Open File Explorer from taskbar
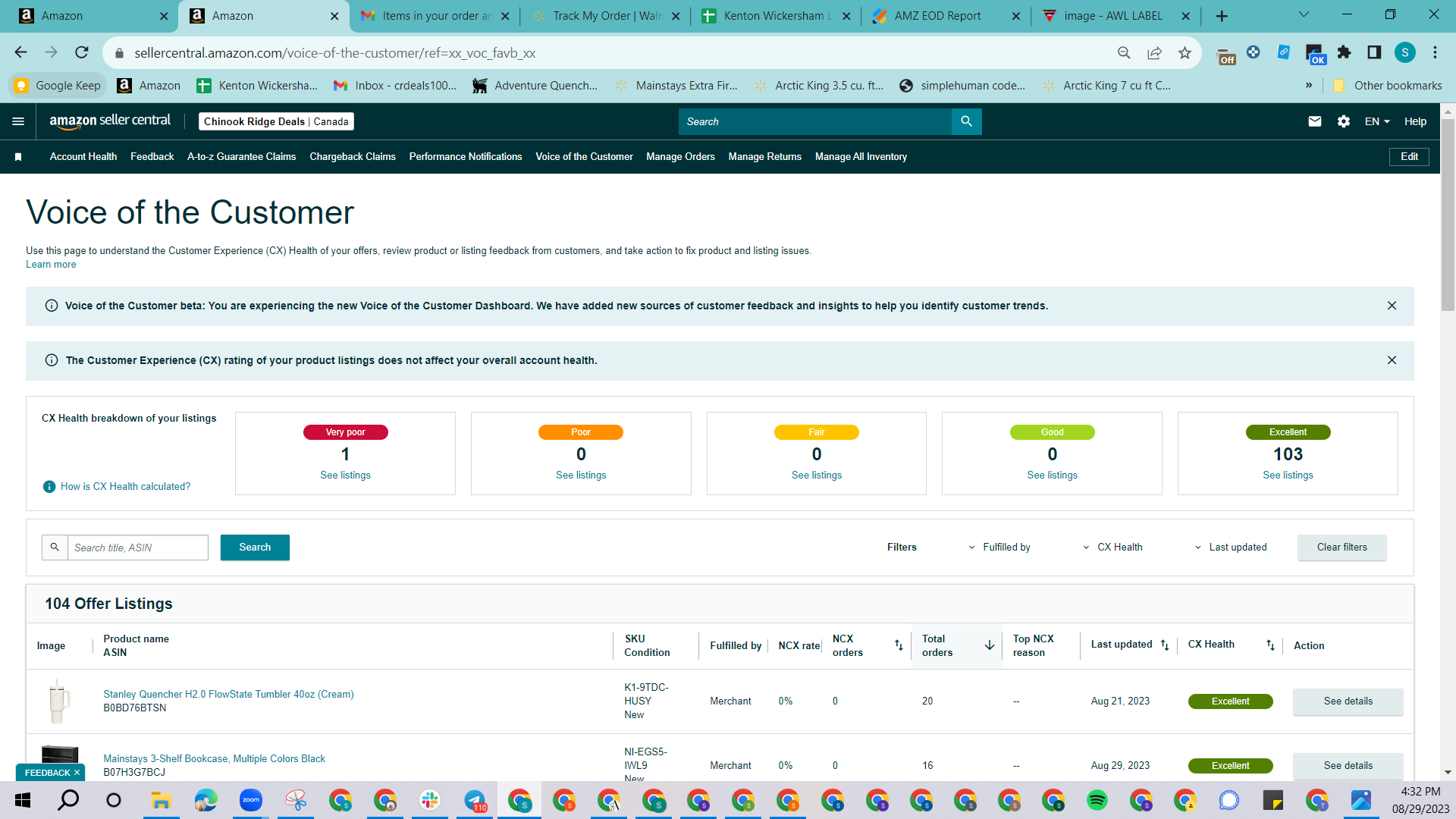The width and height of the screenshot is (1456, 819). (x=160, y=800)
